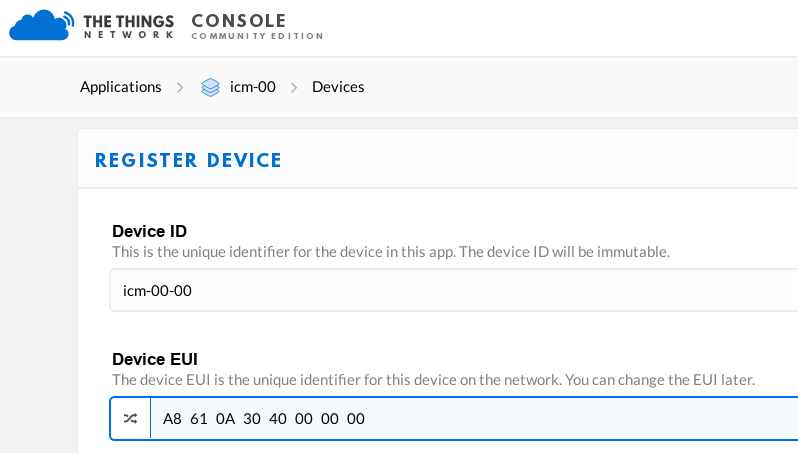The image size is (798, 453).
Task: Click the Device EUI description text
Action: pos(432,380)
